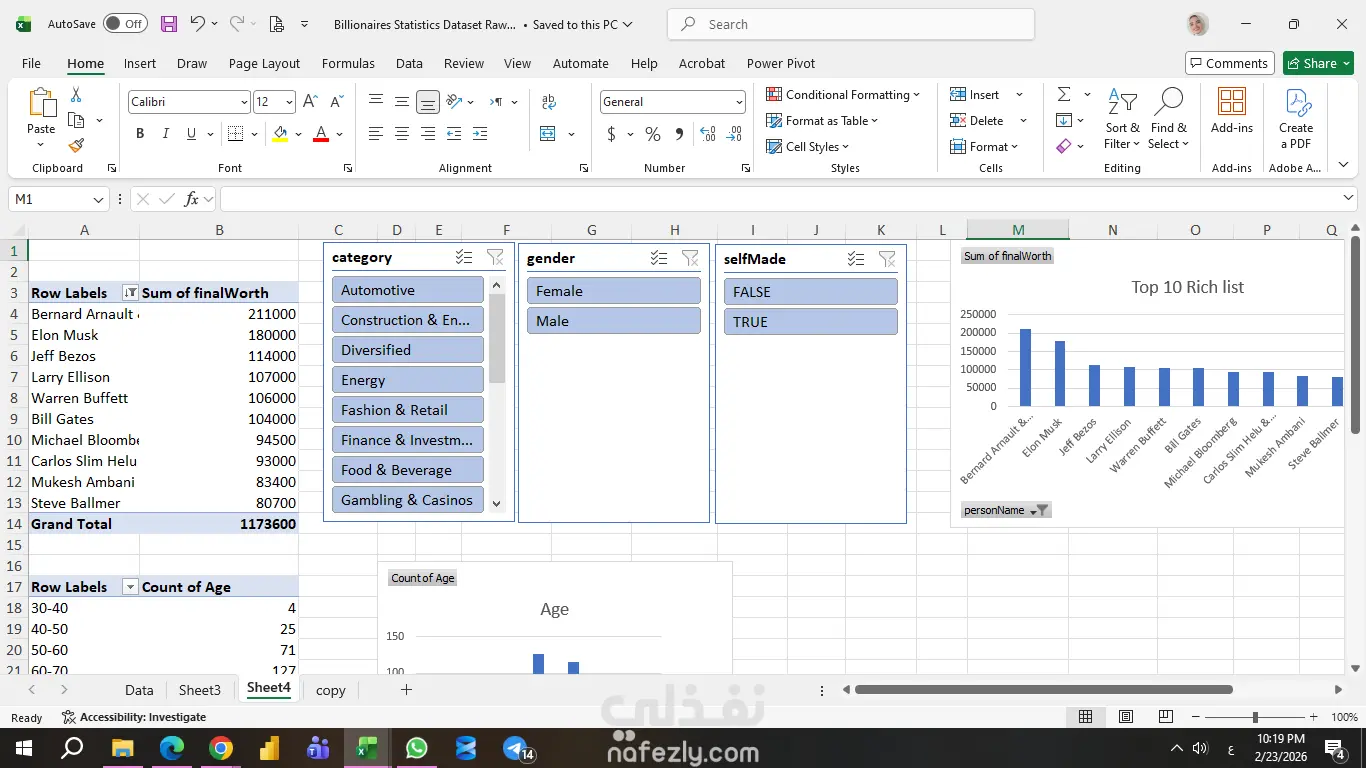The height and width of the screenshot is (768, 1366).
Task: Increase the font size
Action: click(x=310, y=102)
